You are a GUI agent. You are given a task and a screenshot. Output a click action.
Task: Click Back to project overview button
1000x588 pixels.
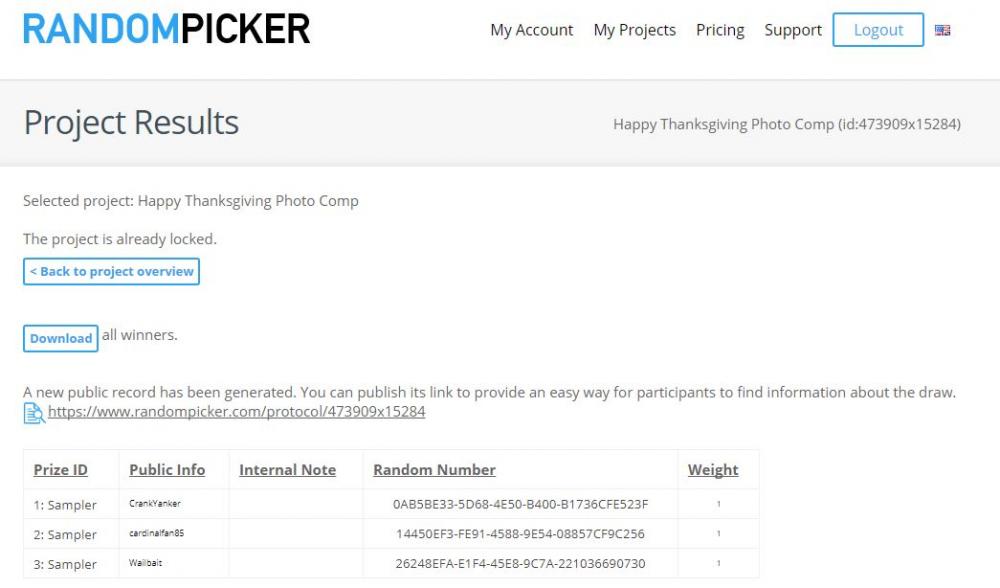(x=112, y=272)
